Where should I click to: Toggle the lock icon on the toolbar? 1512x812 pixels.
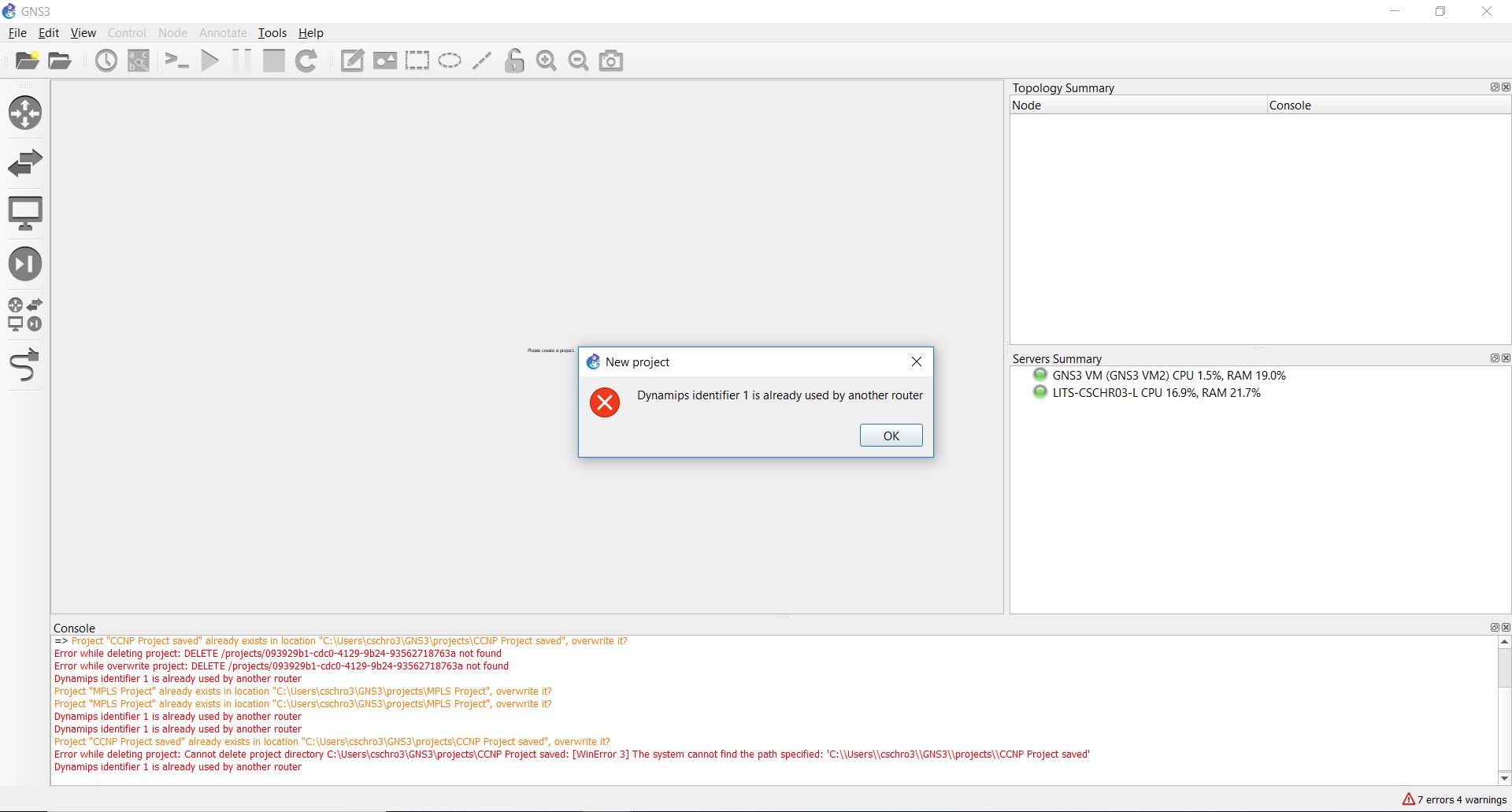click(513, 61)
